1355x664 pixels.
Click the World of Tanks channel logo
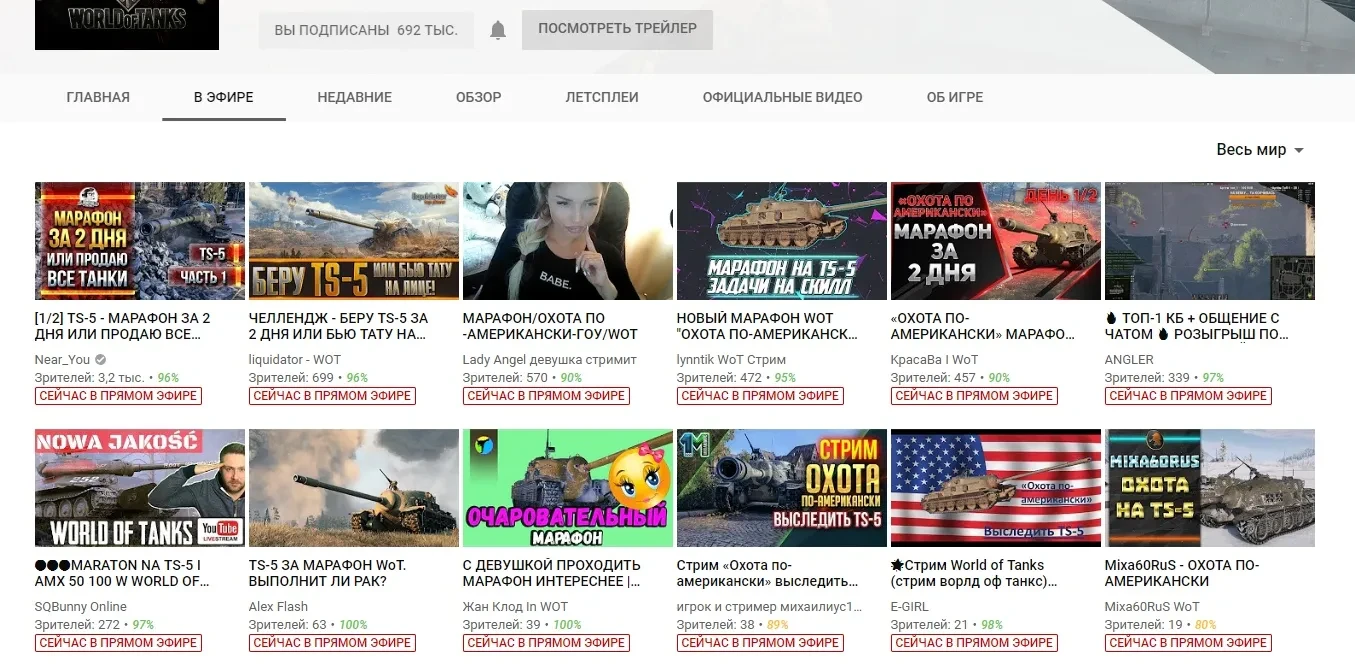[x=126, y=24]
